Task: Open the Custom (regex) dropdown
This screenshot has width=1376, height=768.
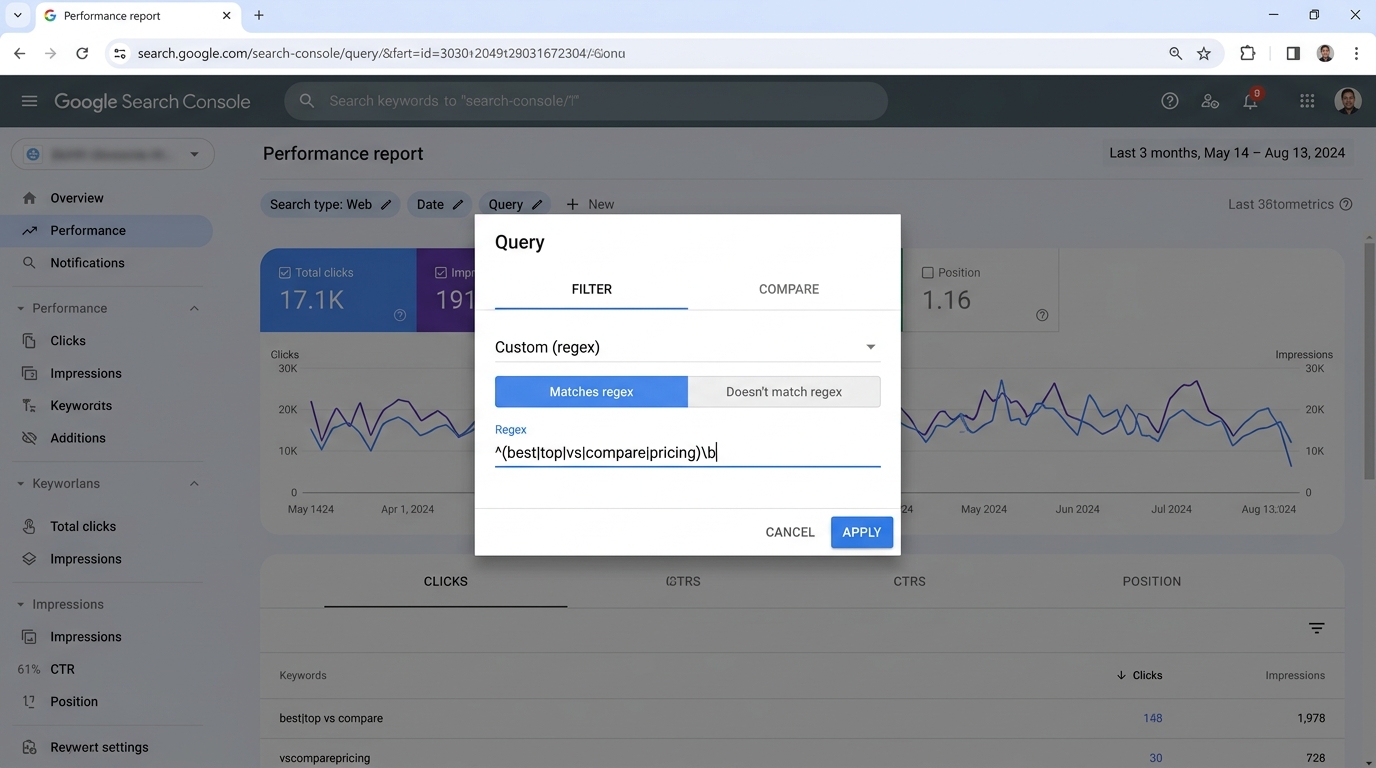Action: coord(687,347)
